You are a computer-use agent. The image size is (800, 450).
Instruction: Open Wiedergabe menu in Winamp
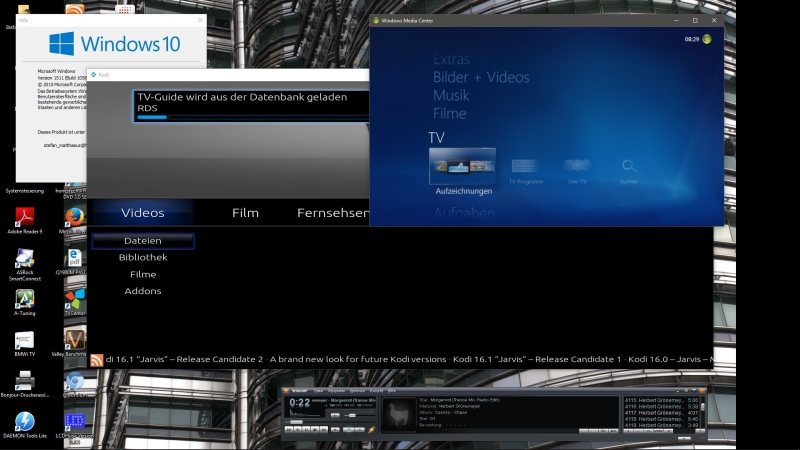[x=336, y=391]
